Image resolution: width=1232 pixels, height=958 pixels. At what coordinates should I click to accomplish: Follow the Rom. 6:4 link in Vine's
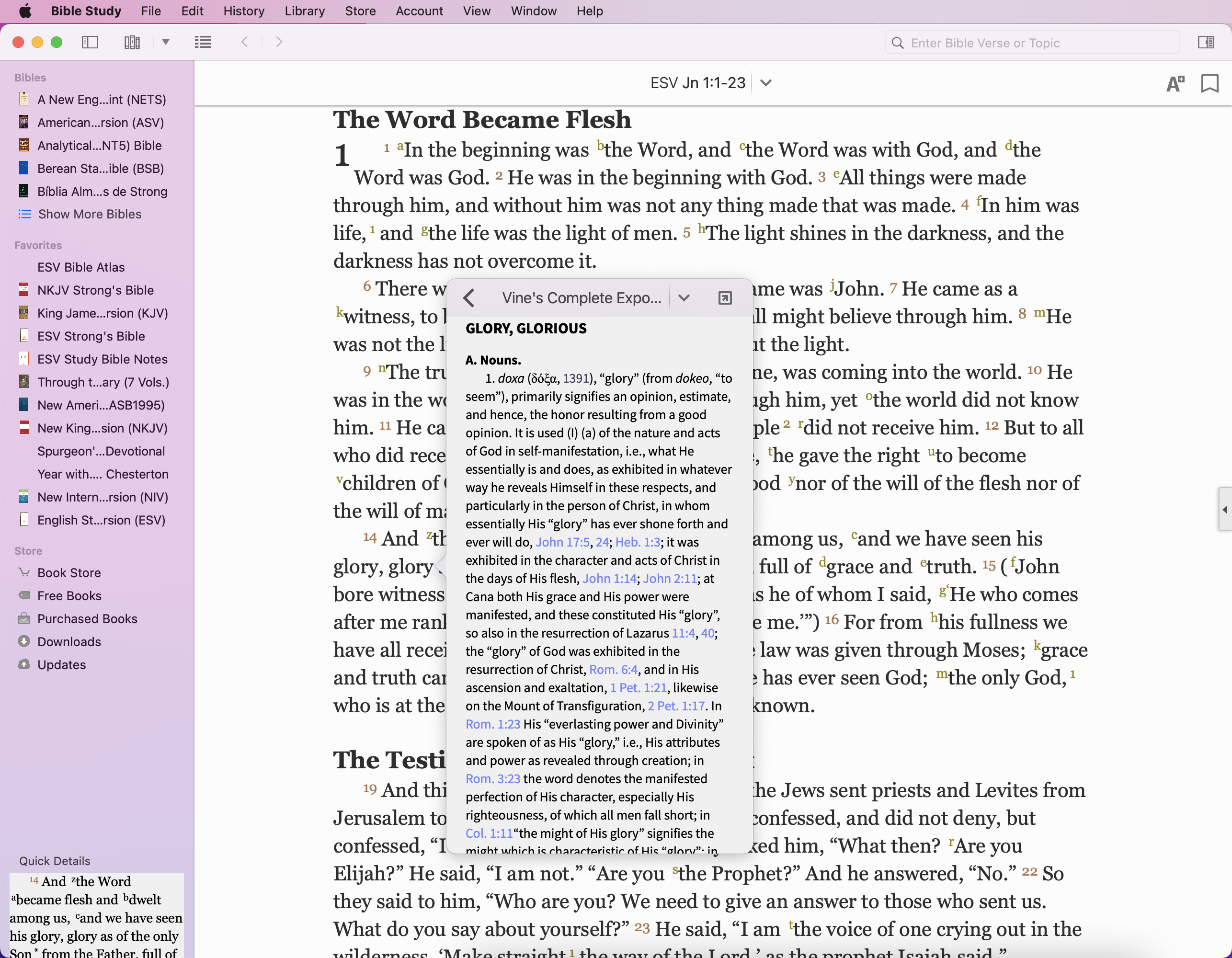click(x=614, y=670)
